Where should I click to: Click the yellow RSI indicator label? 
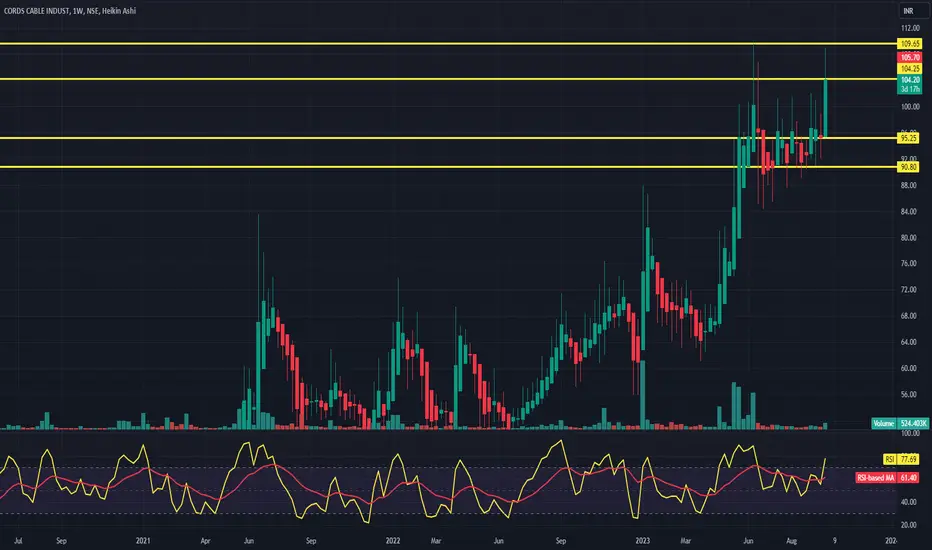890,459
